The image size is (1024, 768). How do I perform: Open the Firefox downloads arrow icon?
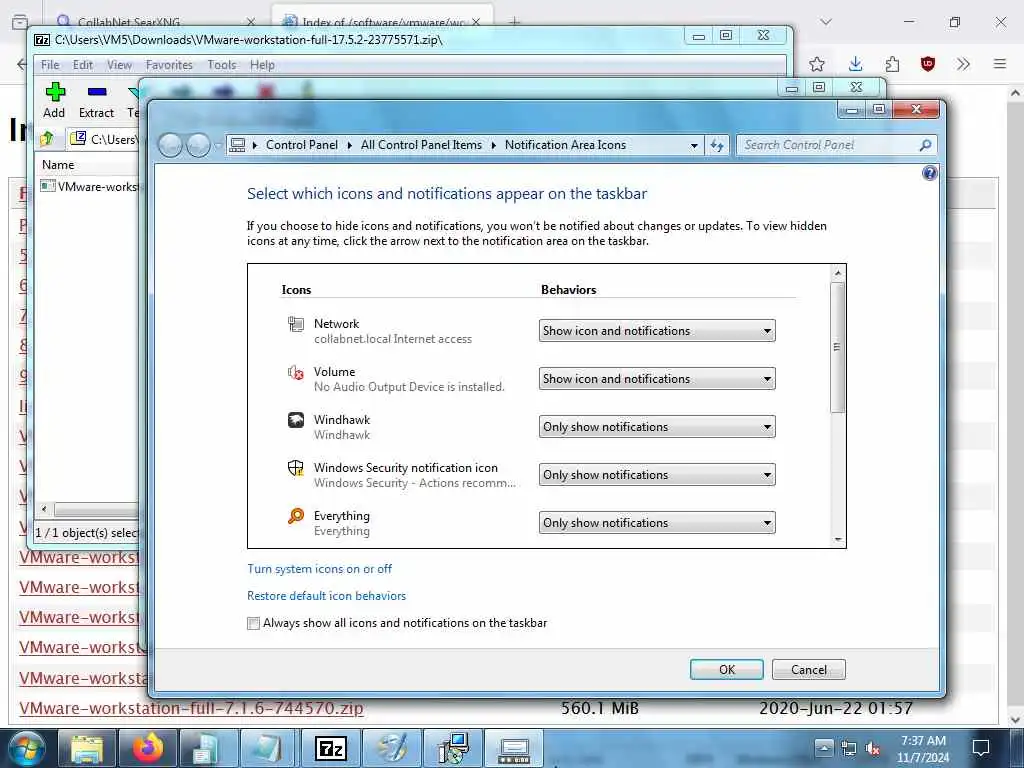point(856,64)
